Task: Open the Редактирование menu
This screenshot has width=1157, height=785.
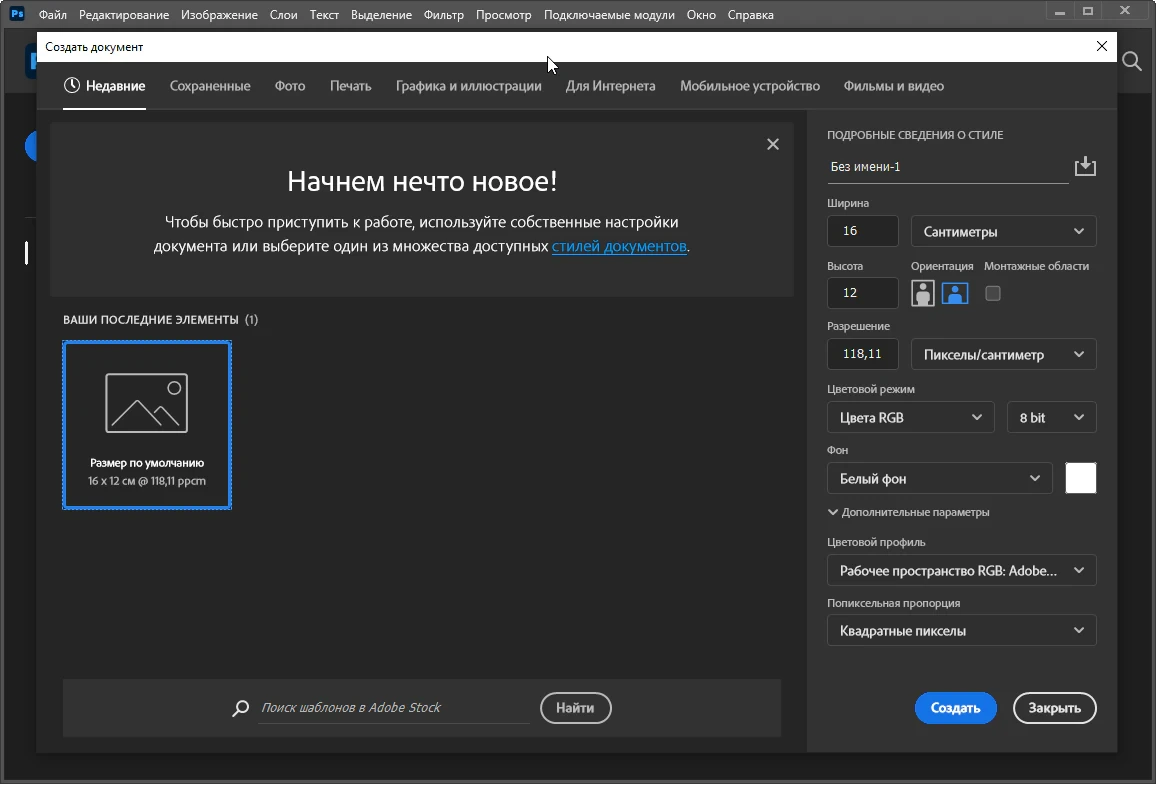Action: [124, 15]
